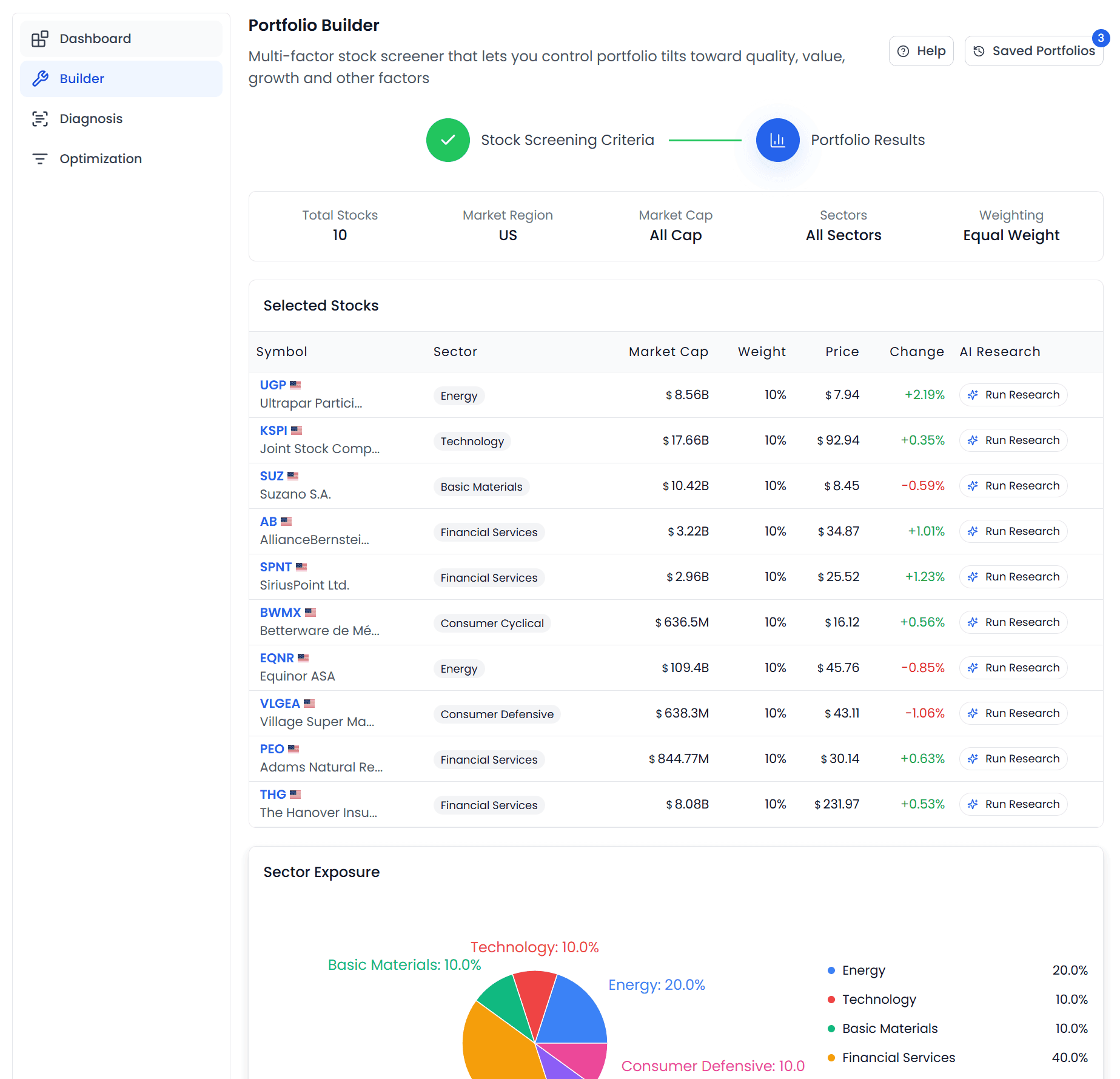Click the sparkle icon in UGP Run Research
Viewport: 1120px width, 1079px height.
click(x=973, y=395)
